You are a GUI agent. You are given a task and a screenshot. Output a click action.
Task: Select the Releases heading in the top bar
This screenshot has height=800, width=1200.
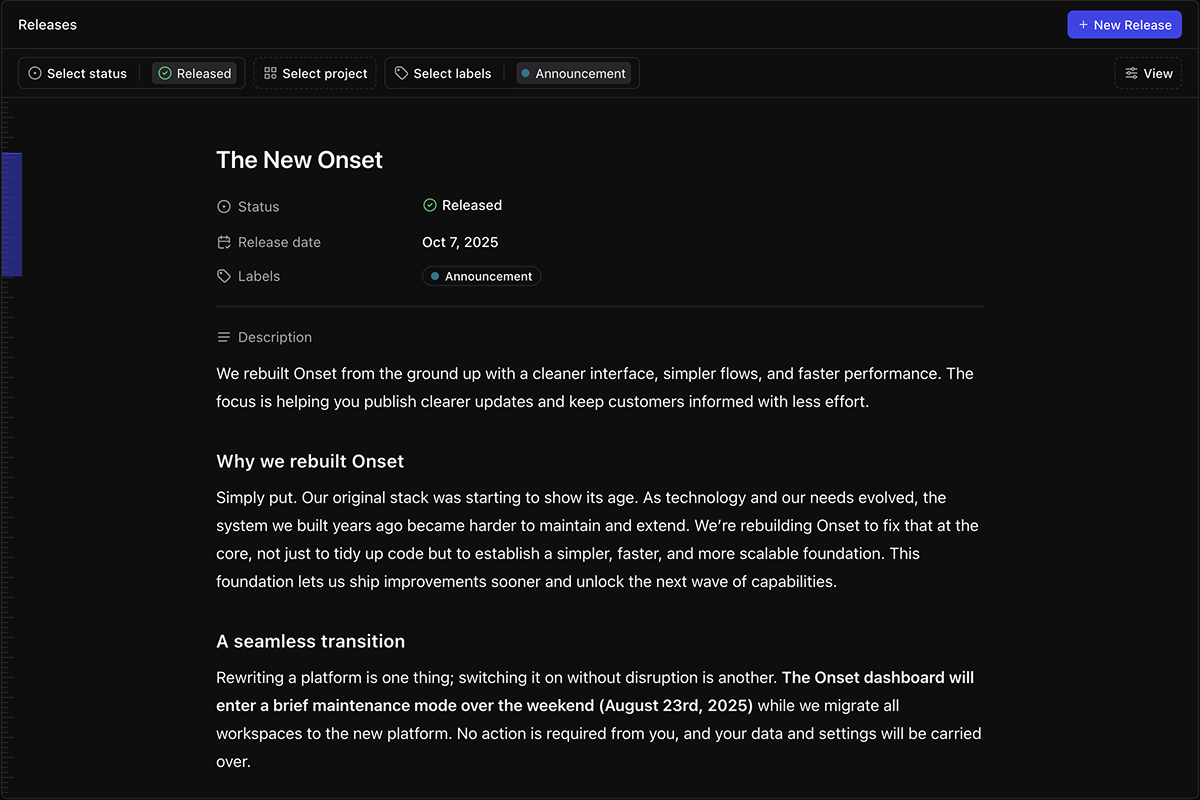coord(47,24)
